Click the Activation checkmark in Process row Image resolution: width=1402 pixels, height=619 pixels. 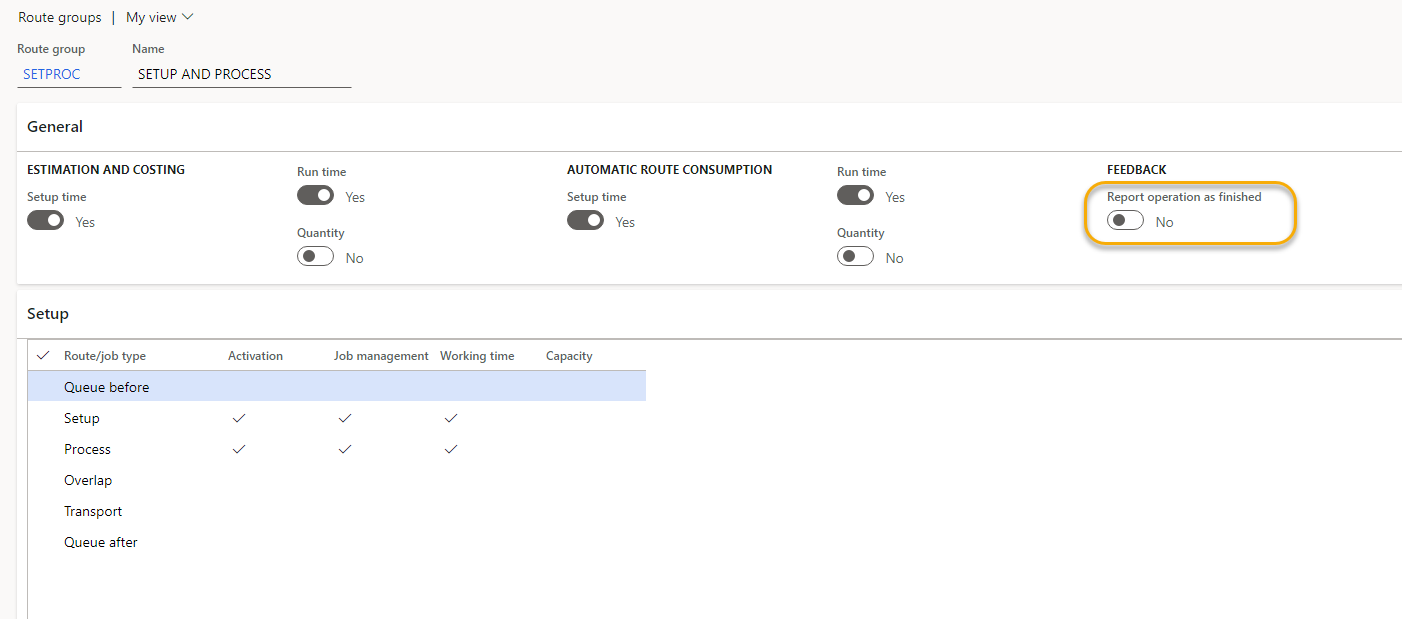click(238, 449)
